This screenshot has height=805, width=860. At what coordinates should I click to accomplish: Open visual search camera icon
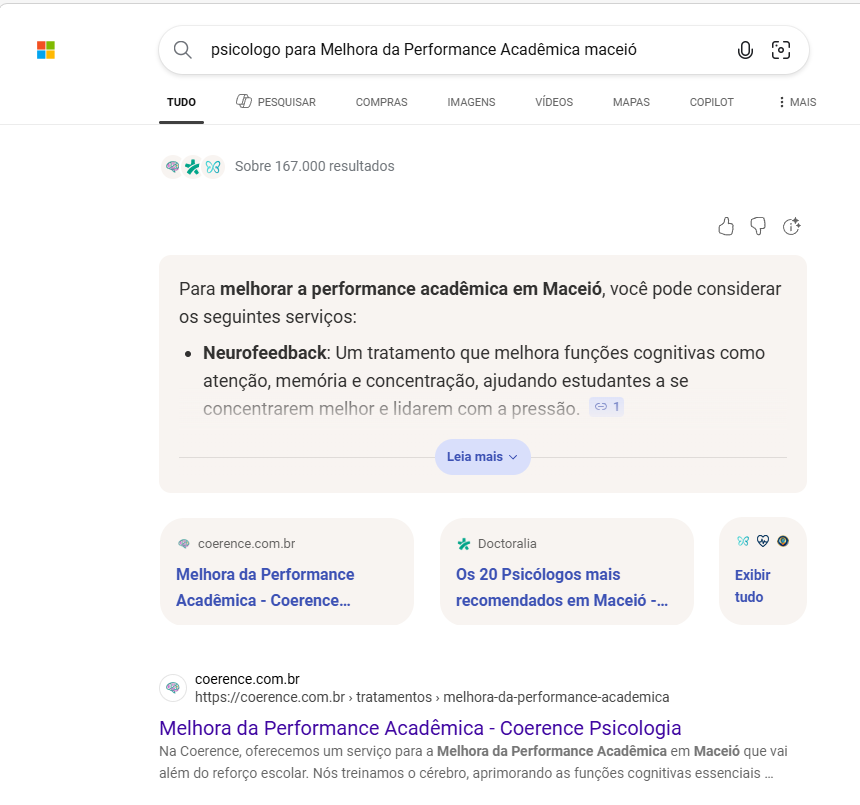point(780,50)
